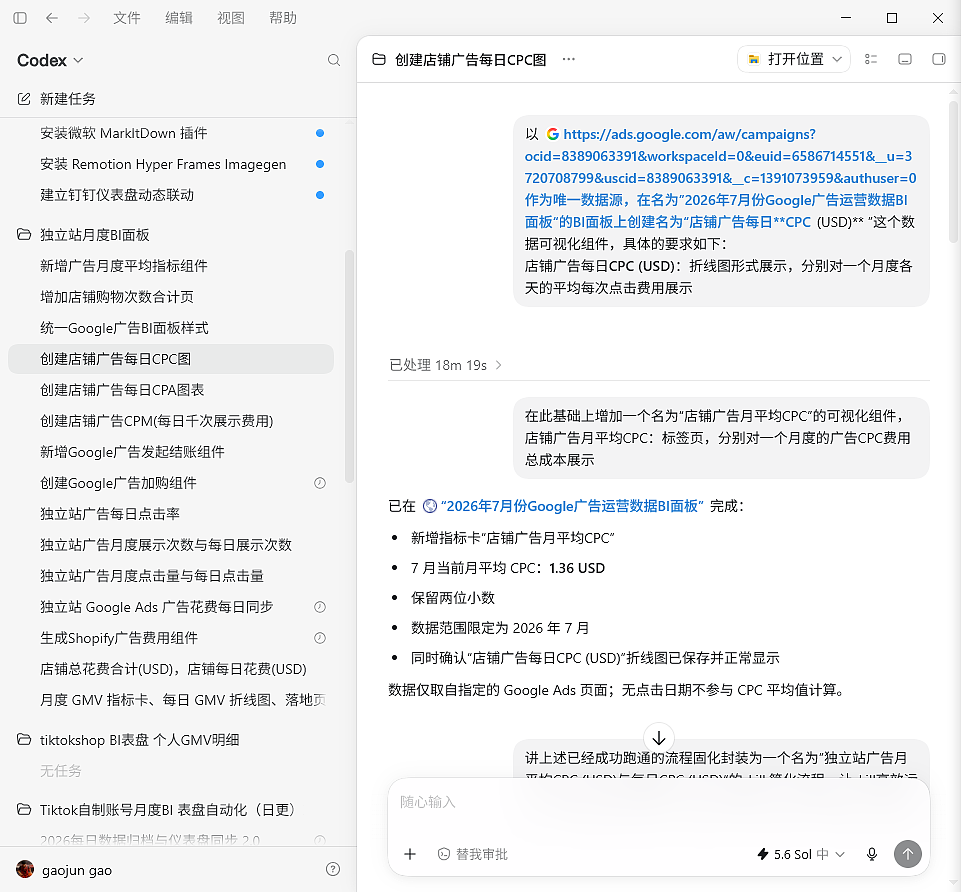Select sidebar task 创建店铺广告每日CPC图

tap(171, 359)
